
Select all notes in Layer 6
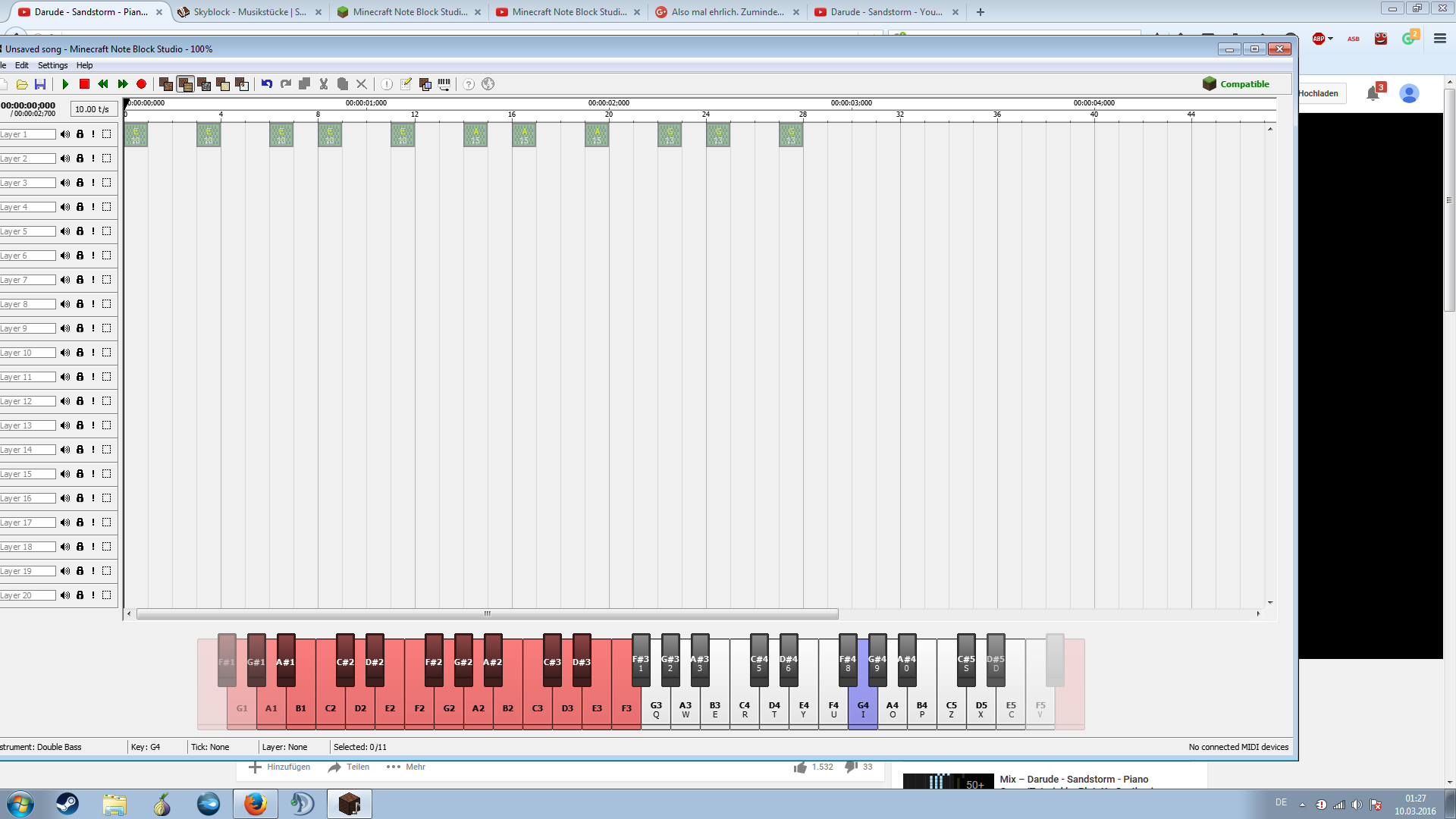point(107,256)
